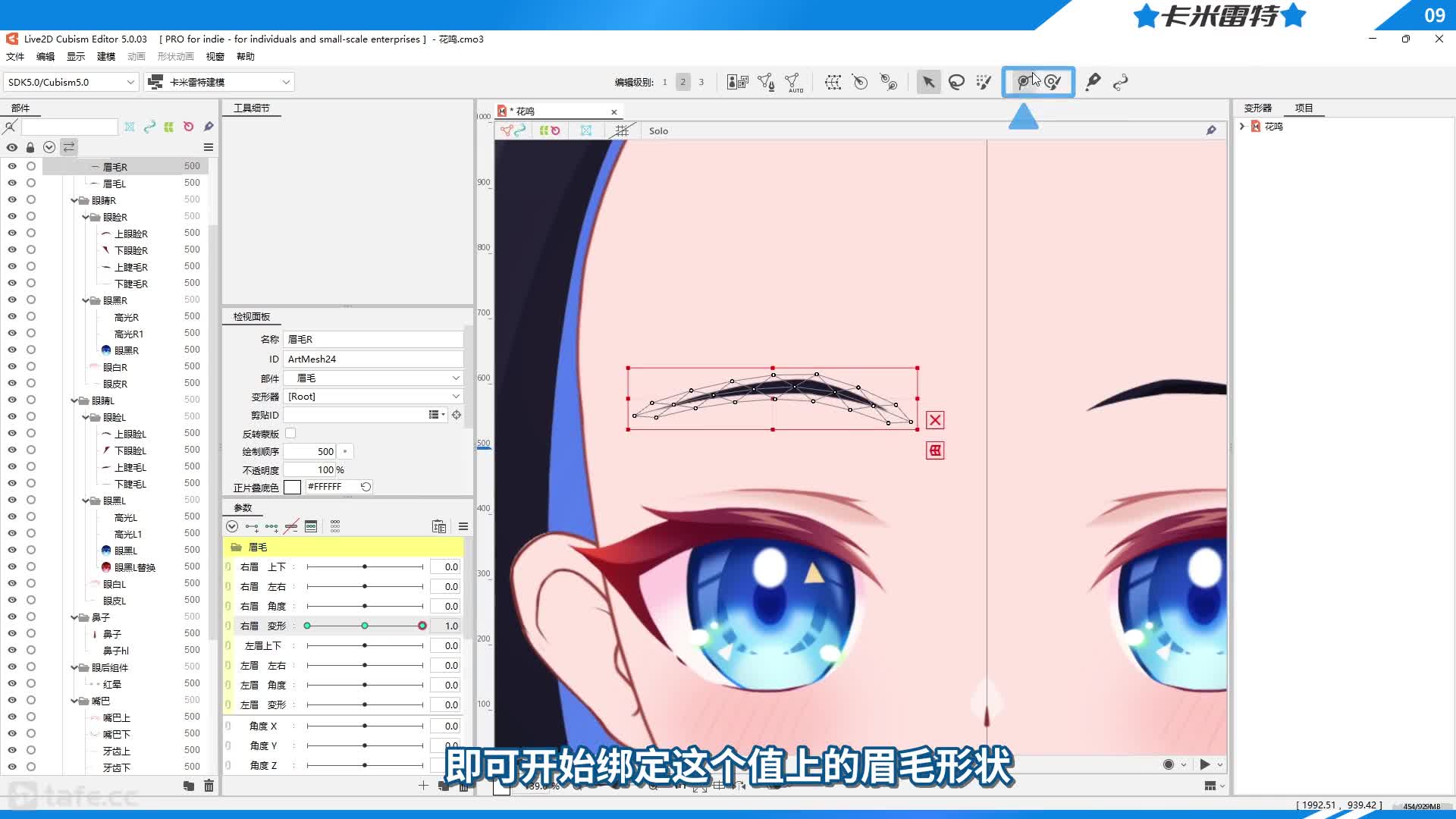Viewport: 1456px width, 819px height.
Task: Select the arrow selection tool
Action: [x=928, y=82]
